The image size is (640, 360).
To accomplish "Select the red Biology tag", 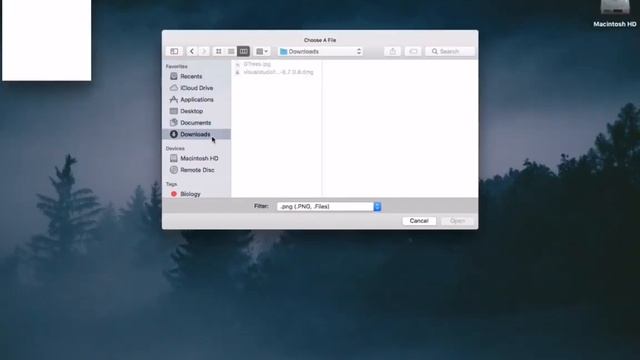I will (197, 194).
